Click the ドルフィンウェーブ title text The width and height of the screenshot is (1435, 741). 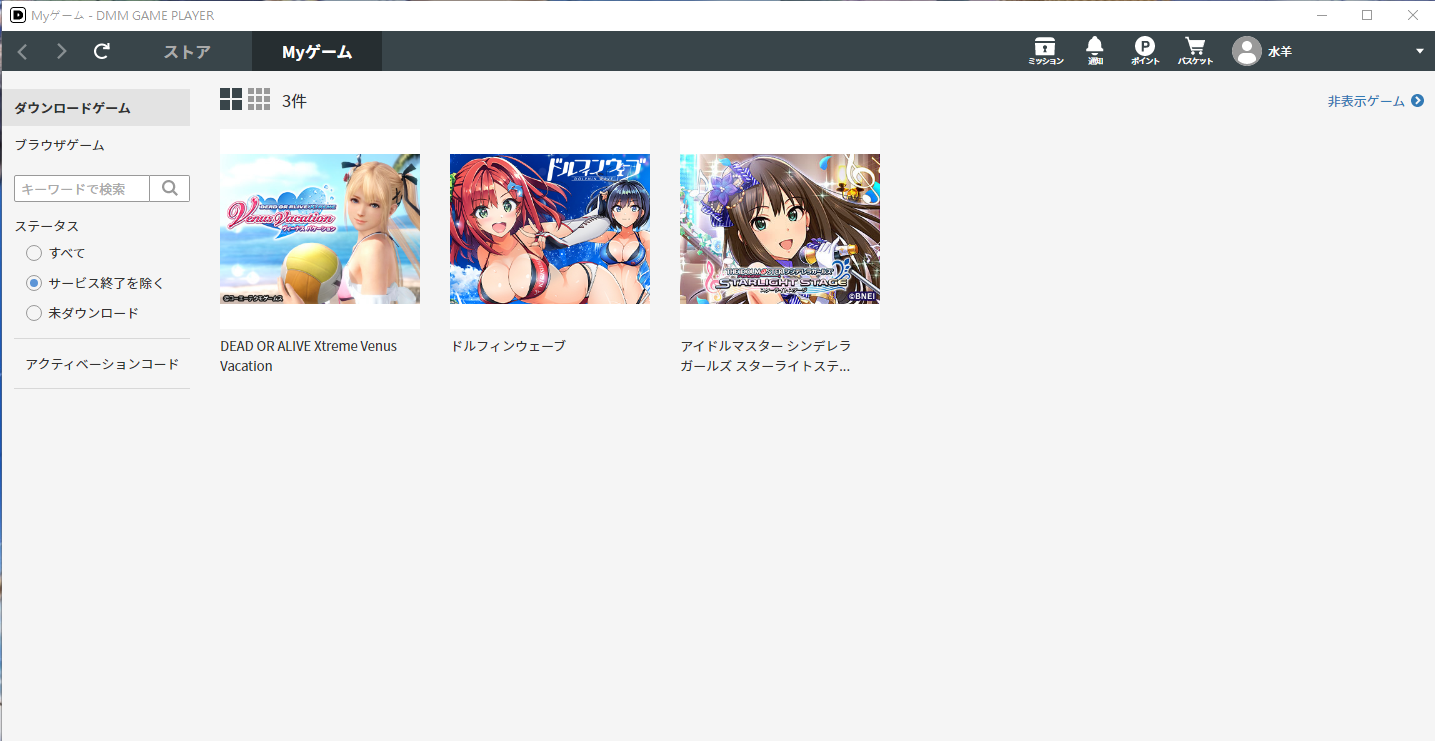508,346
